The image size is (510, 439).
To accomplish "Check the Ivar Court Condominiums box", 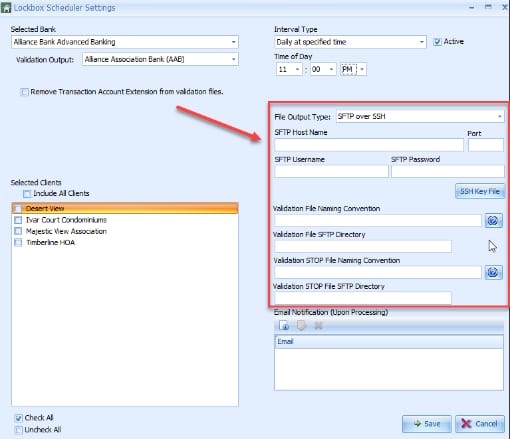I will 18,220.
